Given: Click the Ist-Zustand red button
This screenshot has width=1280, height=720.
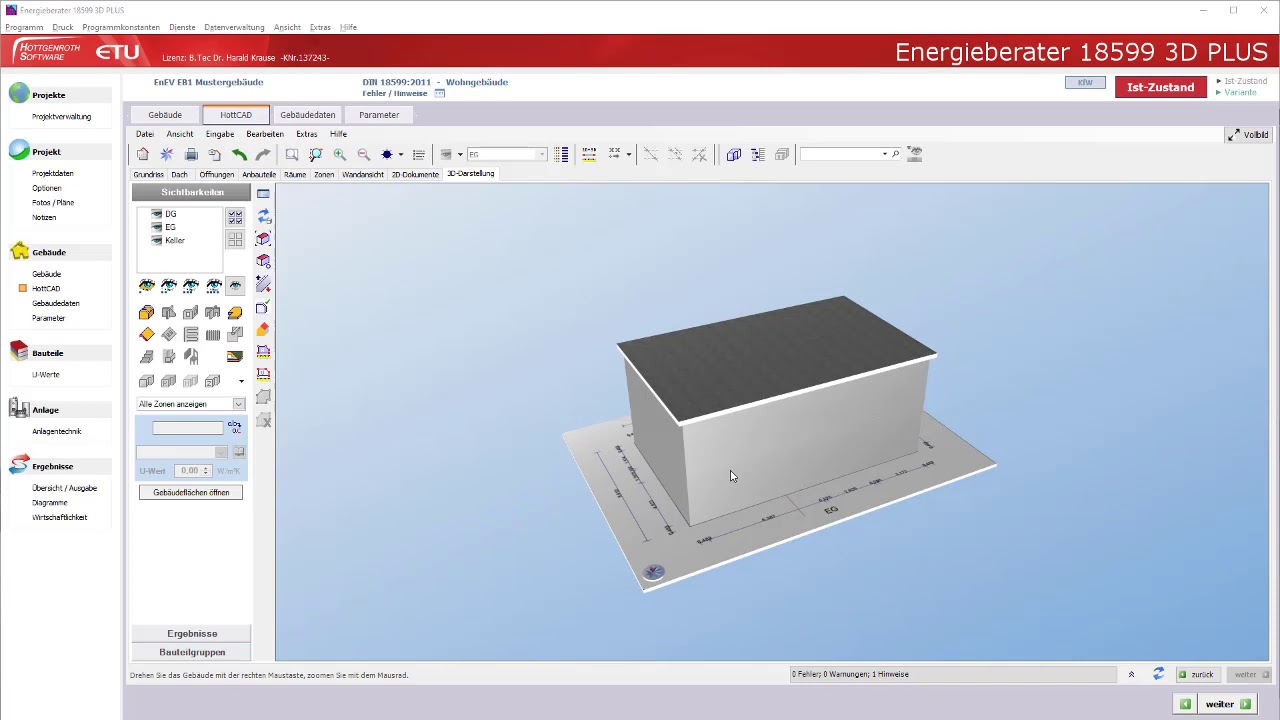Looking at the screenshot, I should point(1161,87).
